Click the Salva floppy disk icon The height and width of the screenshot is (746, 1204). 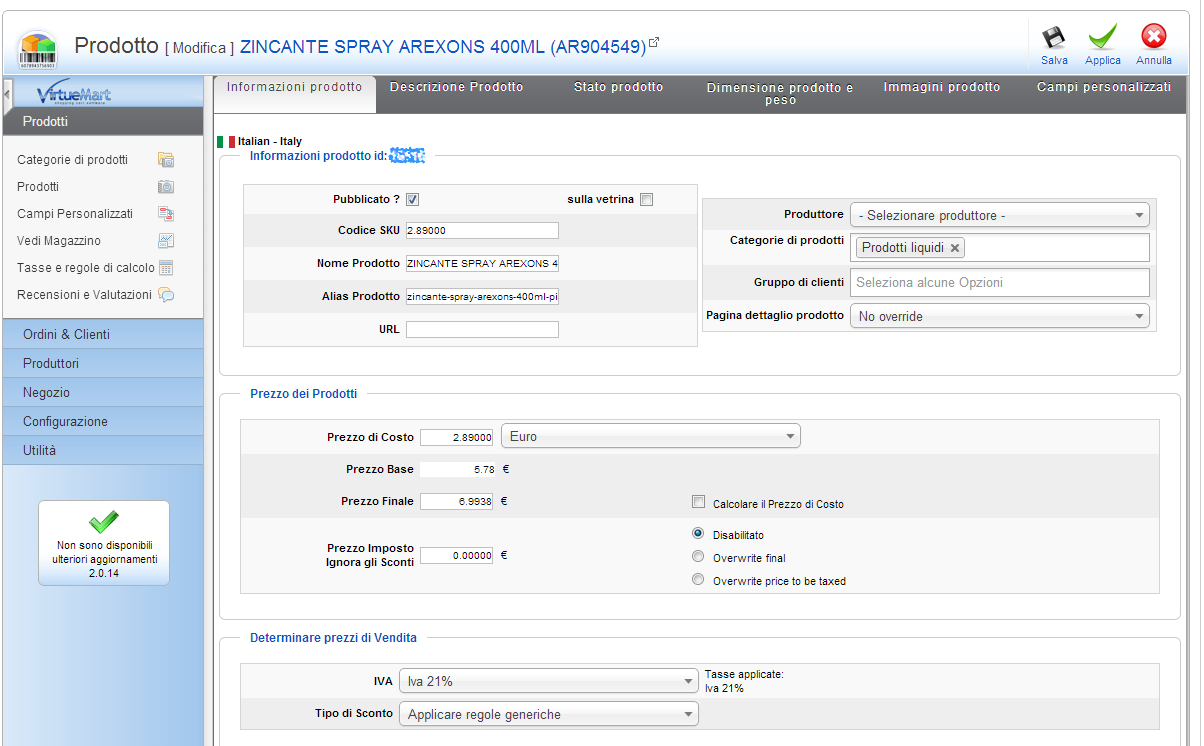coord(1054,38)
